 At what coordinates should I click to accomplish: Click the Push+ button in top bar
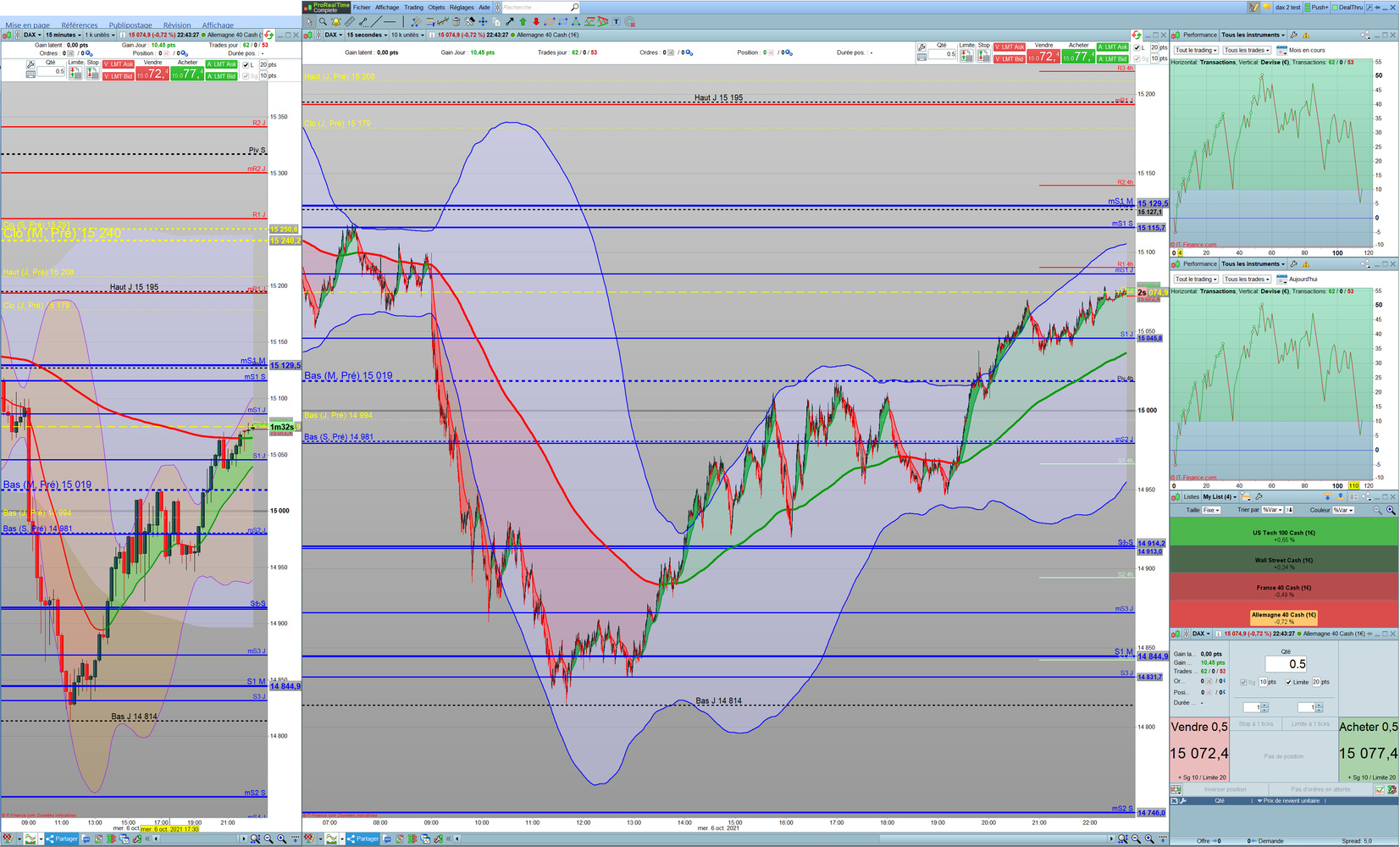tap(1317, 7)
